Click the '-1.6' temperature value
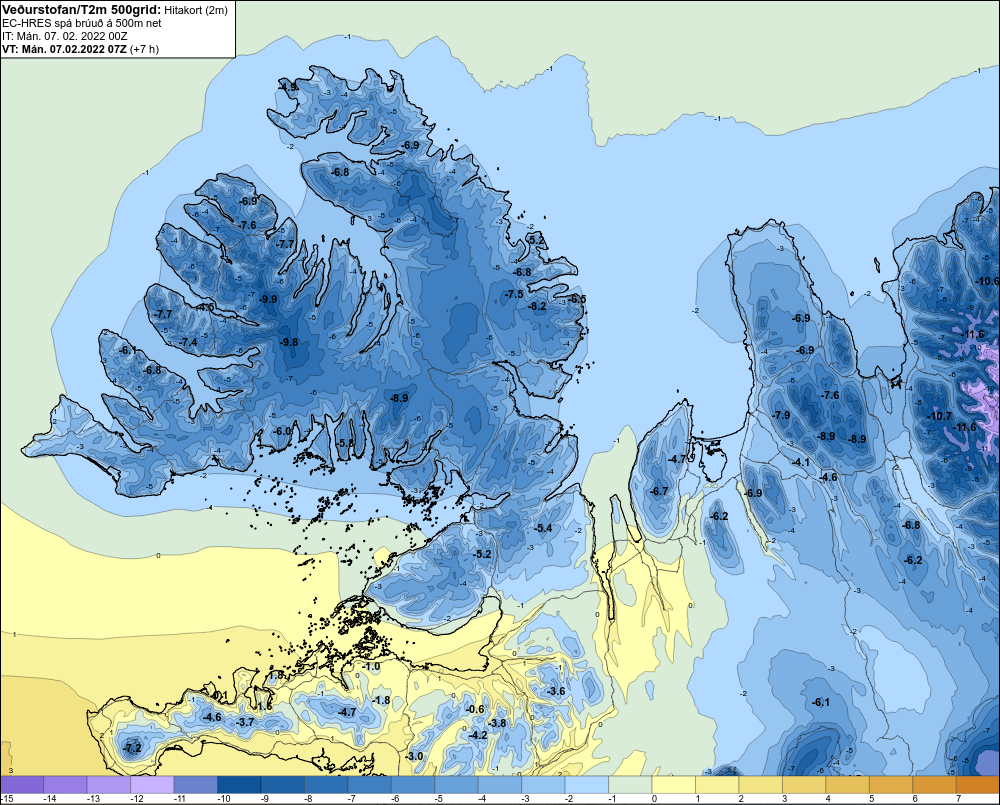This screenshot has width=1000, height=805. coord(263,706)
